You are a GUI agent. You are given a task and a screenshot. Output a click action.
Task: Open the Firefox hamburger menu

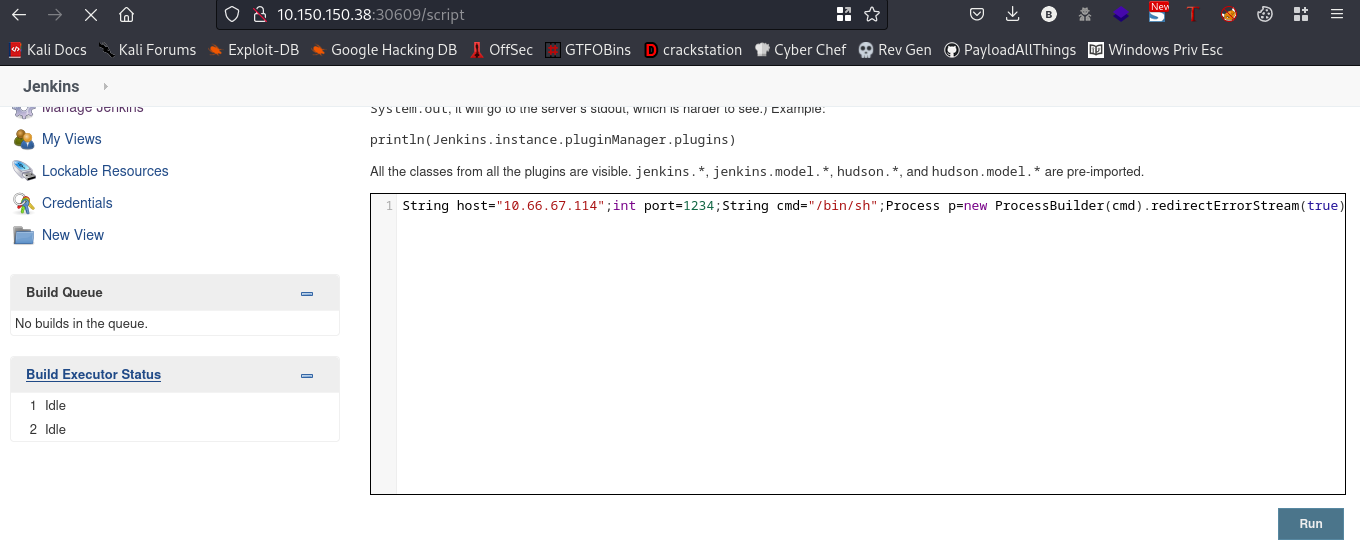click(1336, 14)
